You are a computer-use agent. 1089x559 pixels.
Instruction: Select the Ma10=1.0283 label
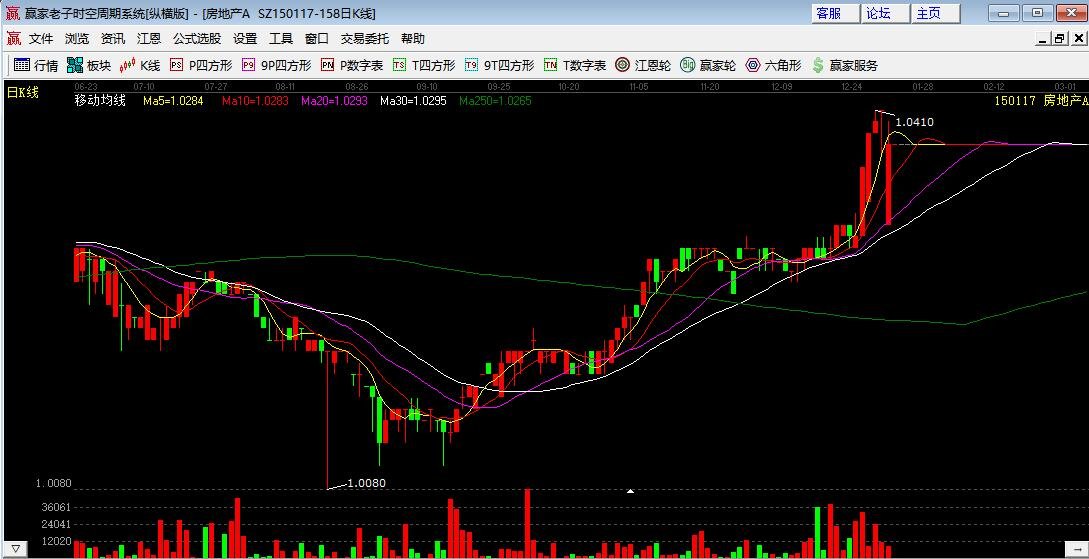click(x=256, y=101)
